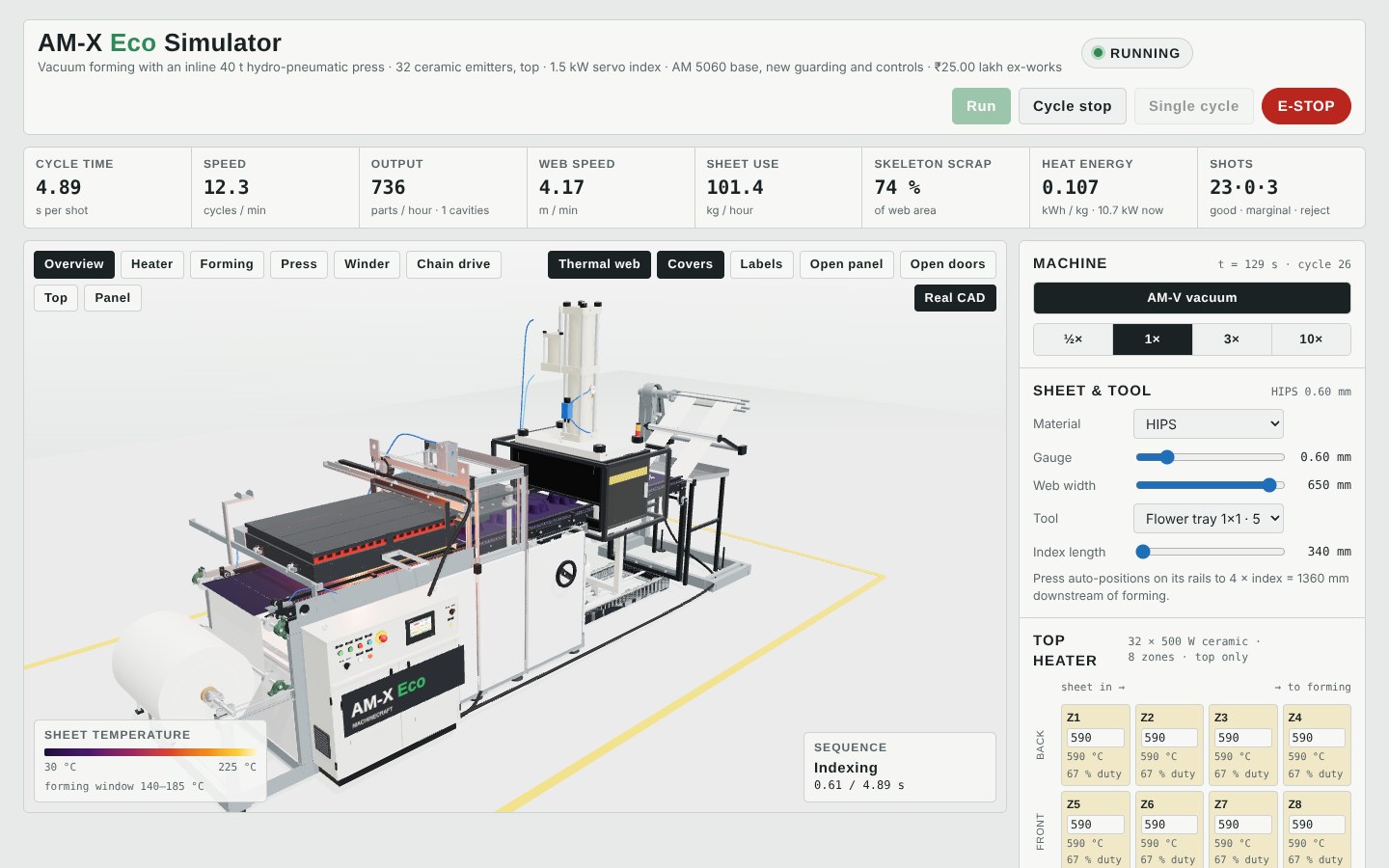Image resolution: width=1389 pixels, height=868 pixels.
Task: Click the cycle time value 4.89
Action: pyautogui.click(x=59, y=187)
